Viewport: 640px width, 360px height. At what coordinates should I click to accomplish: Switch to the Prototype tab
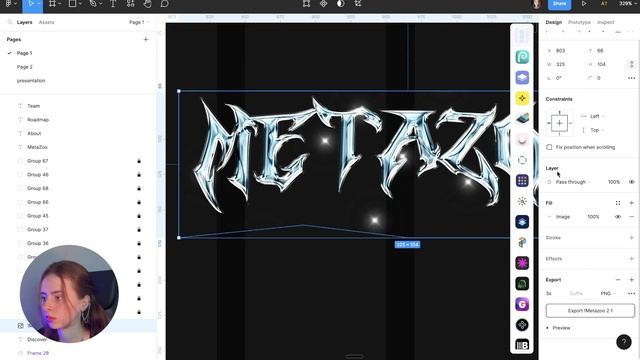579,22
